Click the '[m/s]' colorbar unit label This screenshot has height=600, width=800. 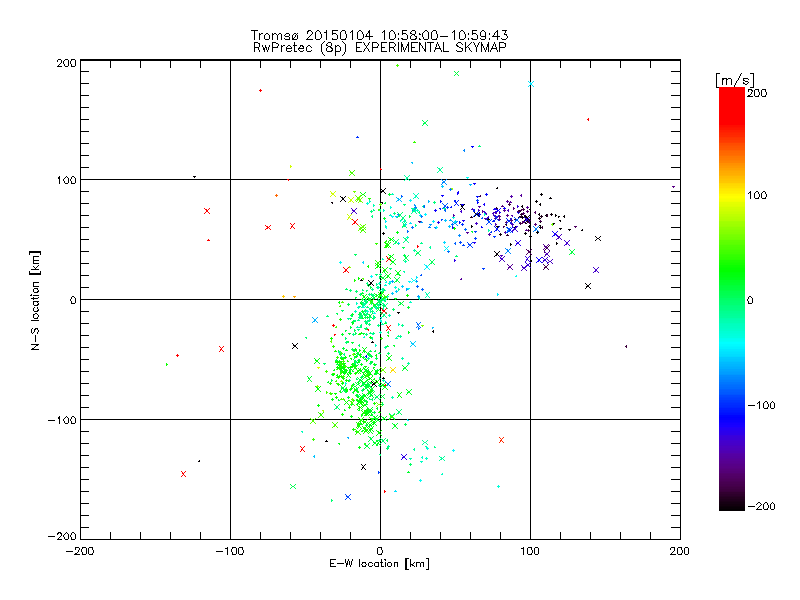pyautogui.click(x=735, y=80)
